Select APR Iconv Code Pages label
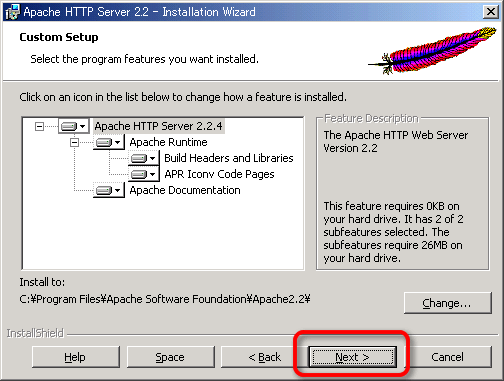 point(219,174)
